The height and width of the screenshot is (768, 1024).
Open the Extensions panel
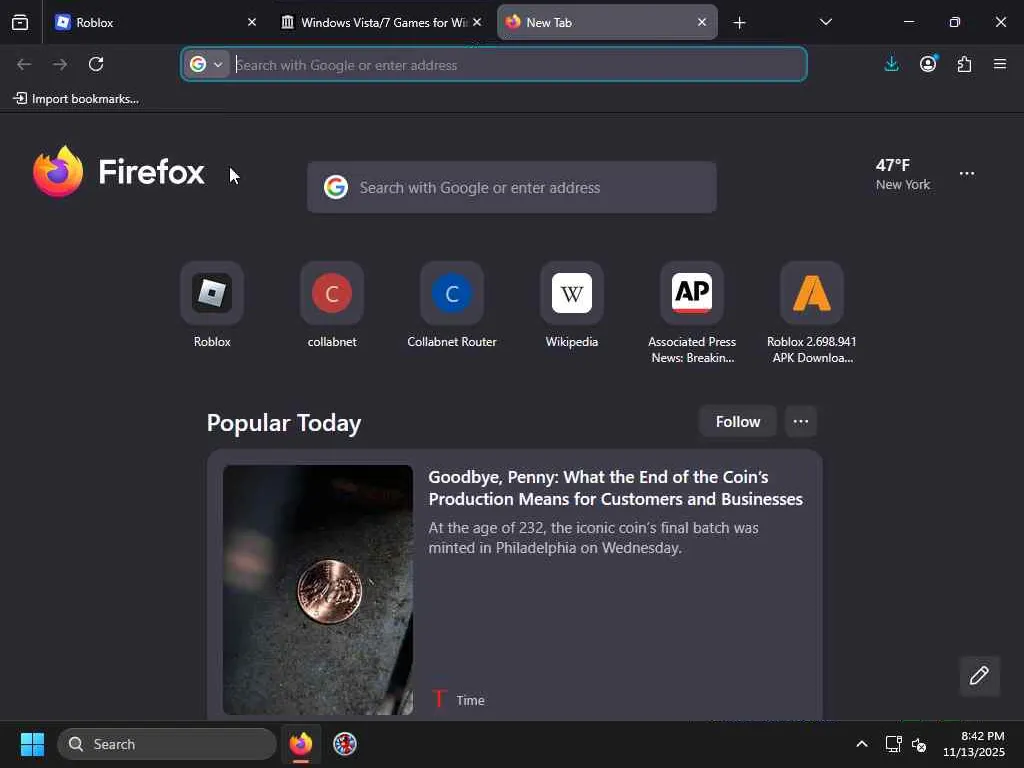pos(965,64)
